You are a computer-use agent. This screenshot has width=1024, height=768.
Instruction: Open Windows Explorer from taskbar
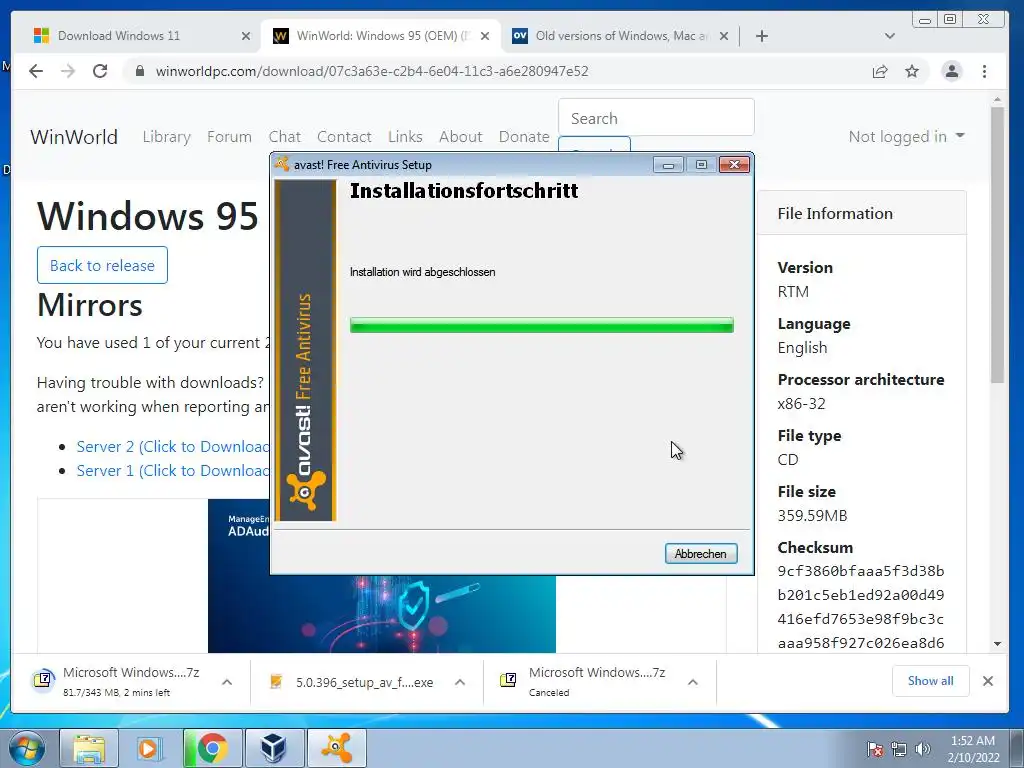click(89, 748)
